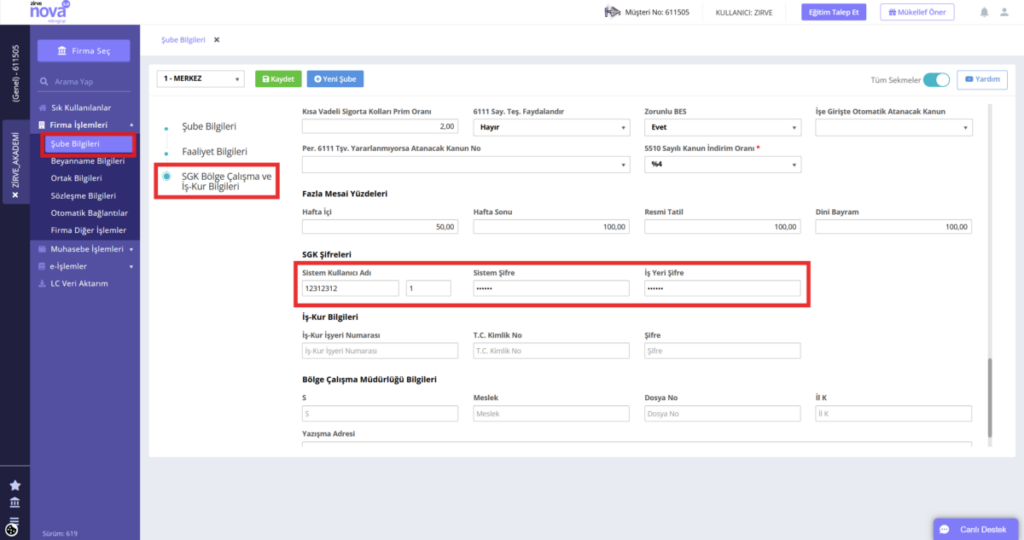
Task: Open the user profile icon
Action: pos(1004,12)
